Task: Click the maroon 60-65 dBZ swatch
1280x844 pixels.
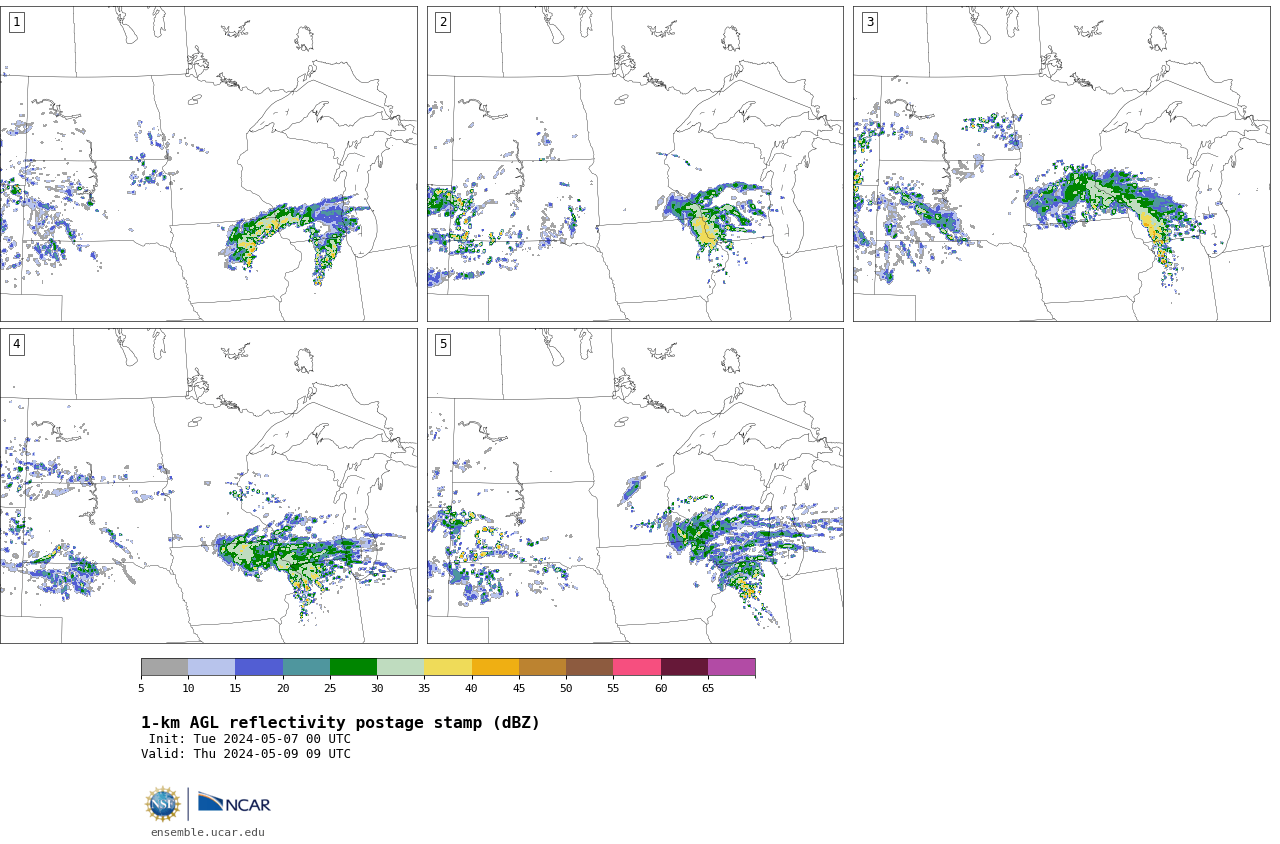Action: pos(684,667)
